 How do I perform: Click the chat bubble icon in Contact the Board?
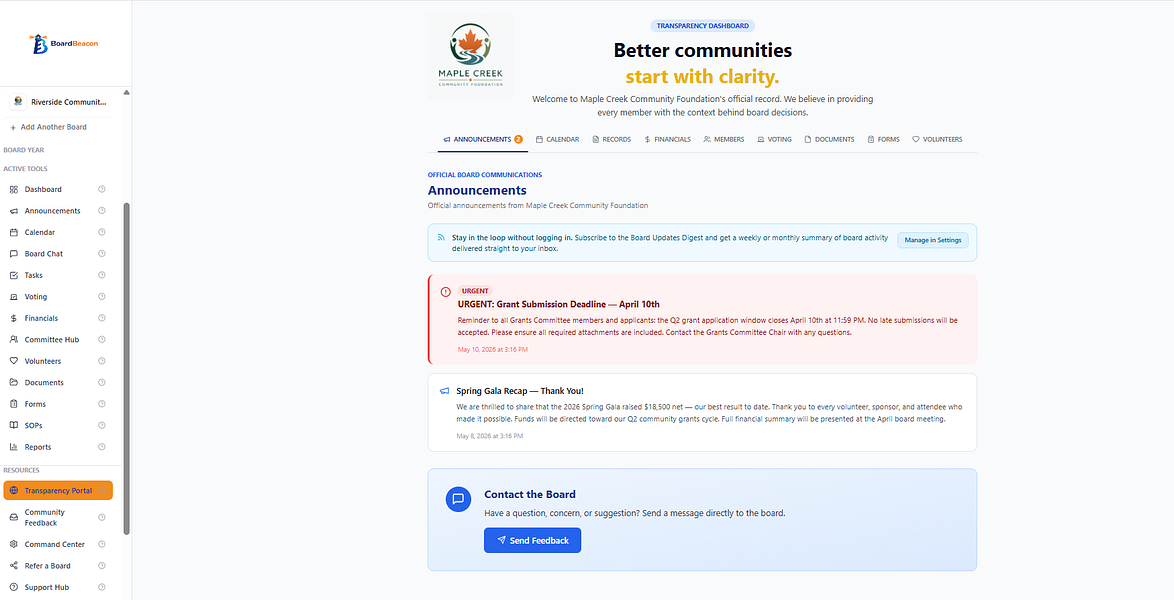[458, 499]
